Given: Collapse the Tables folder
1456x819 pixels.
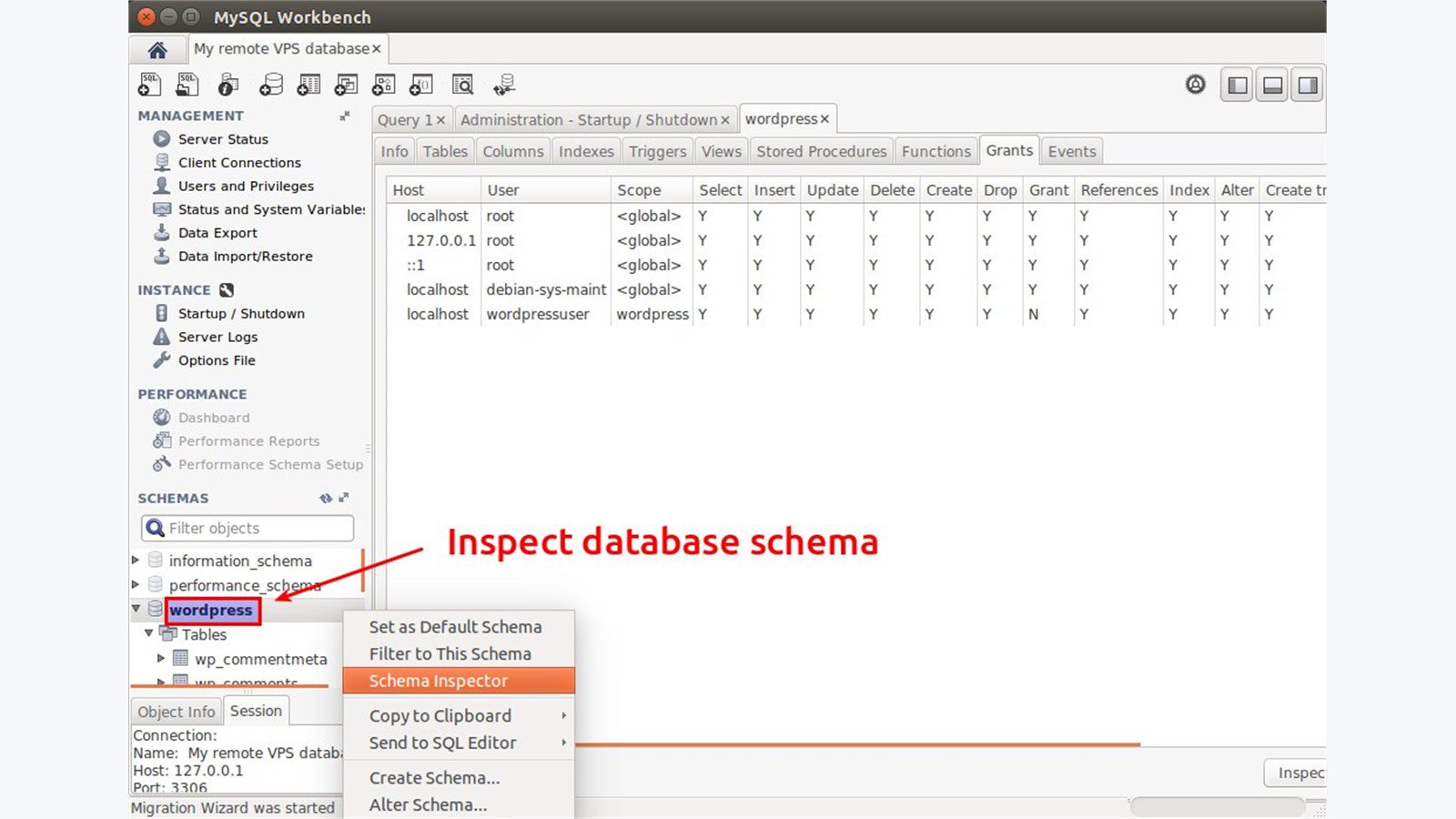Looking at the screenshot, I should coord(148,633).
